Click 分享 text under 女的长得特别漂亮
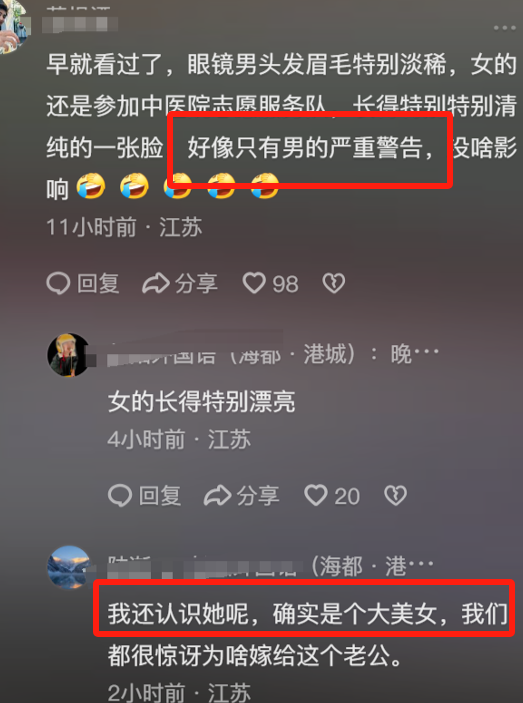This screenshot has height=703, width=523. tap(258, 496)
